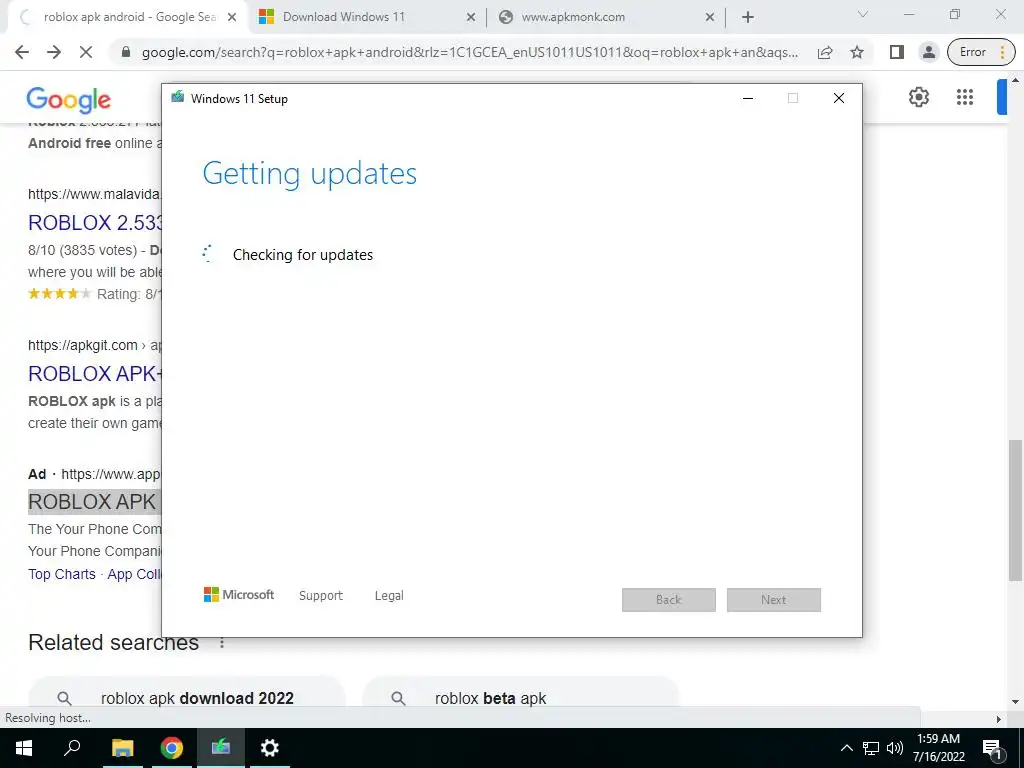Open network icon in system tray
1024x768 pixels.
(x=871, y=748)
